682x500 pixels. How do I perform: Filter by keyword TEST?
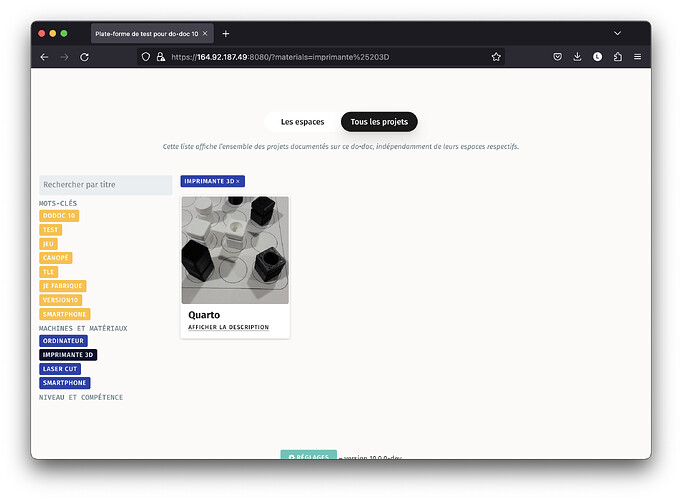coord(50,230)
